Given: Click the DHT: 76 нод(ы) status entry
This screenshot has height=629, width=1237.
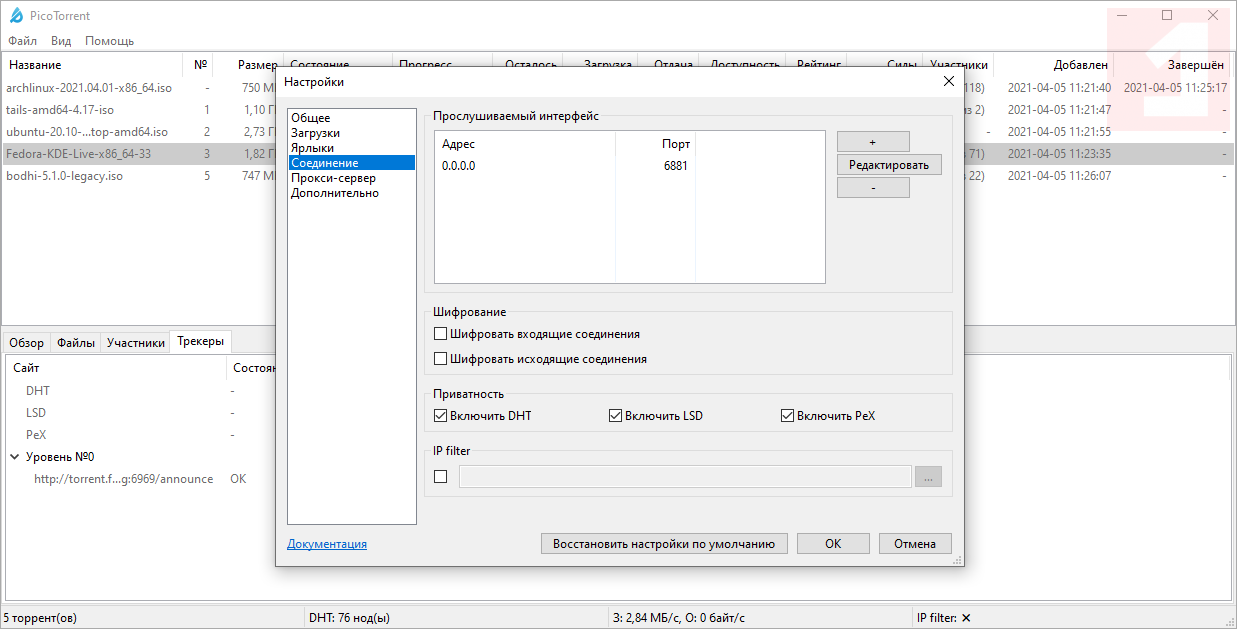Looking at the screenshot, I should (350, 618).
